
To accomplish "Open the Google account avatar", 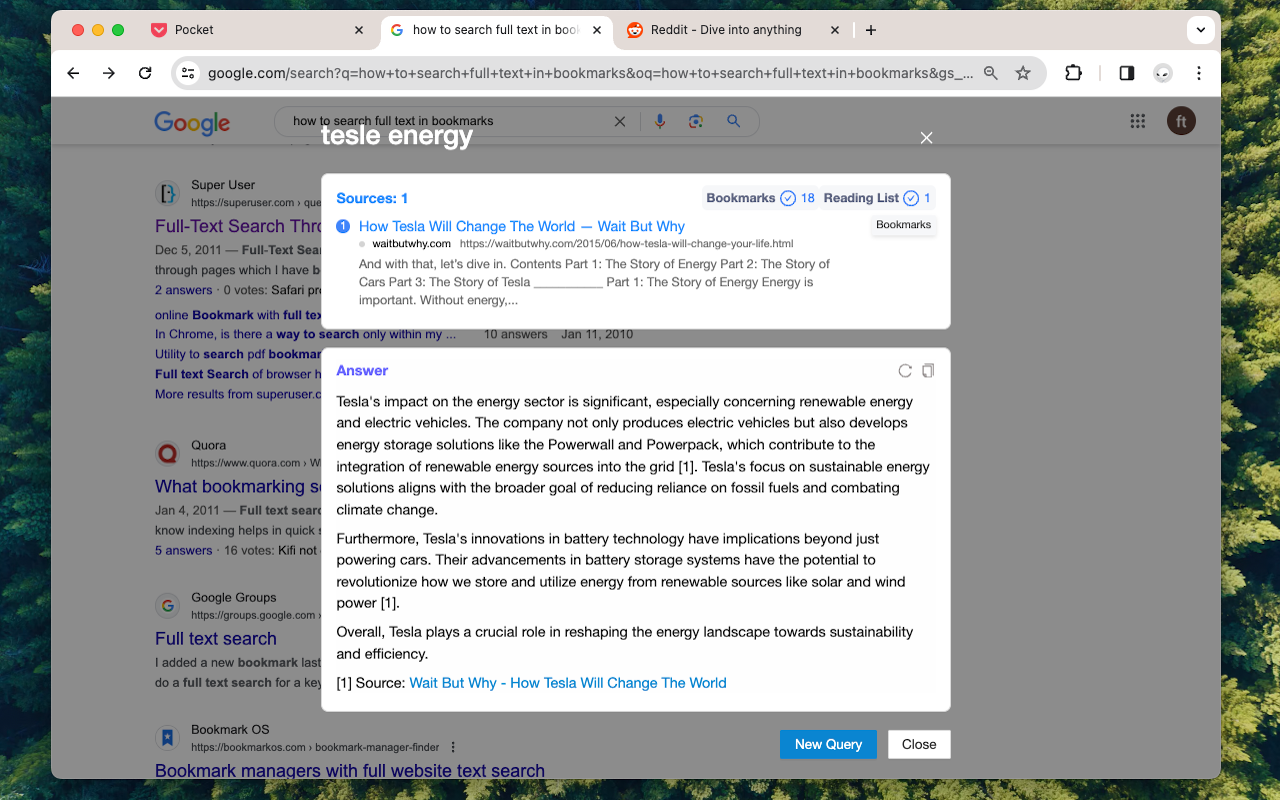I will coord(1181,121).
